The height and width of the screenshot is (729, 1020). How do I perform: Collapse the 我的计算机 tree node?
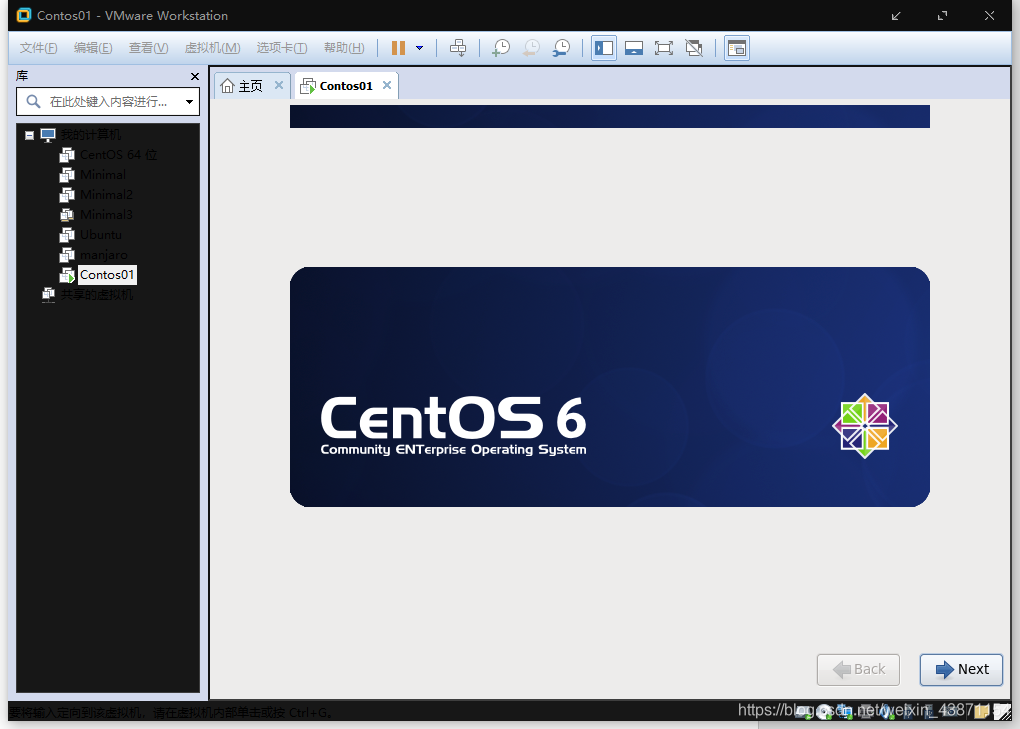pos(29,135)
